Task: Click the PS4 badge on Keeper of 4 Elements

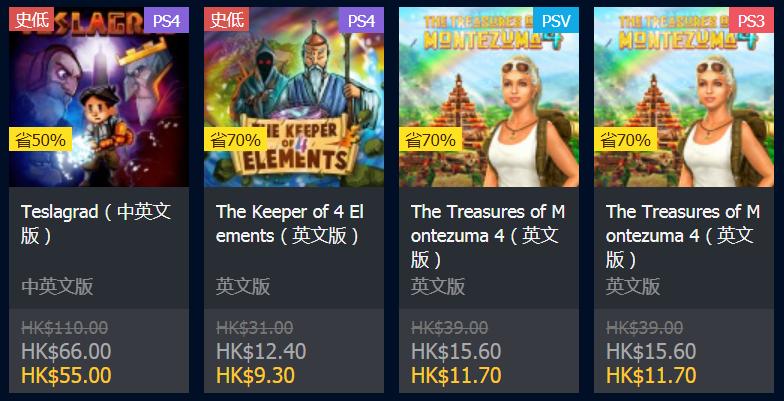Action: (361, 20)
